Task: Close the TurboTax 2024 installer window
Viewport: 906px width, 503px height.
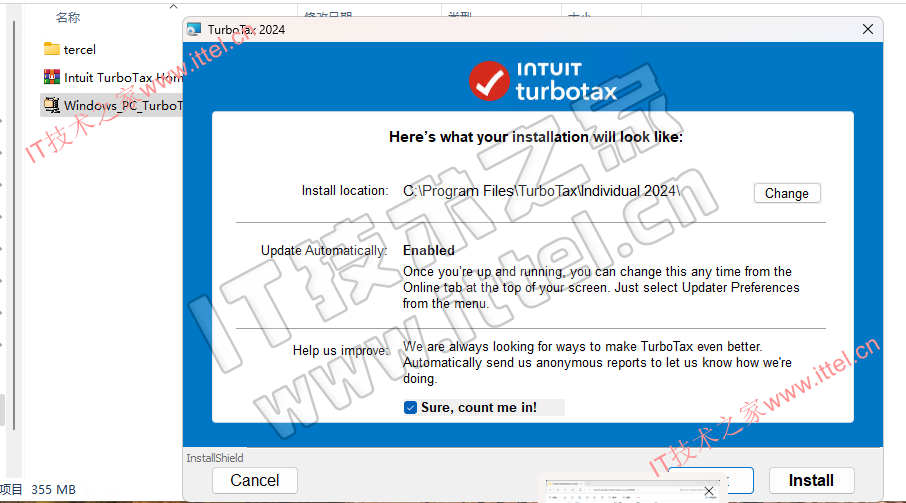Action: (868, 29)
